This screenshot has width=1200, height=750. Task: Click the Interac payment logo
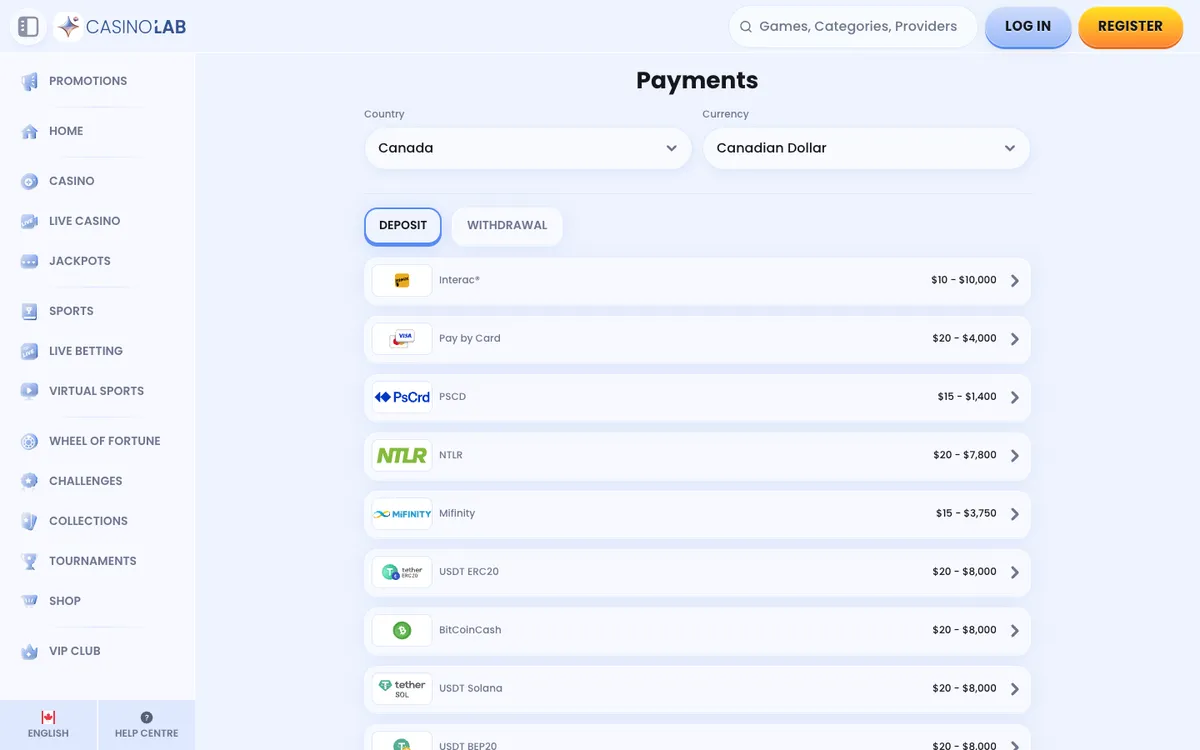click(x=402, y=281)
